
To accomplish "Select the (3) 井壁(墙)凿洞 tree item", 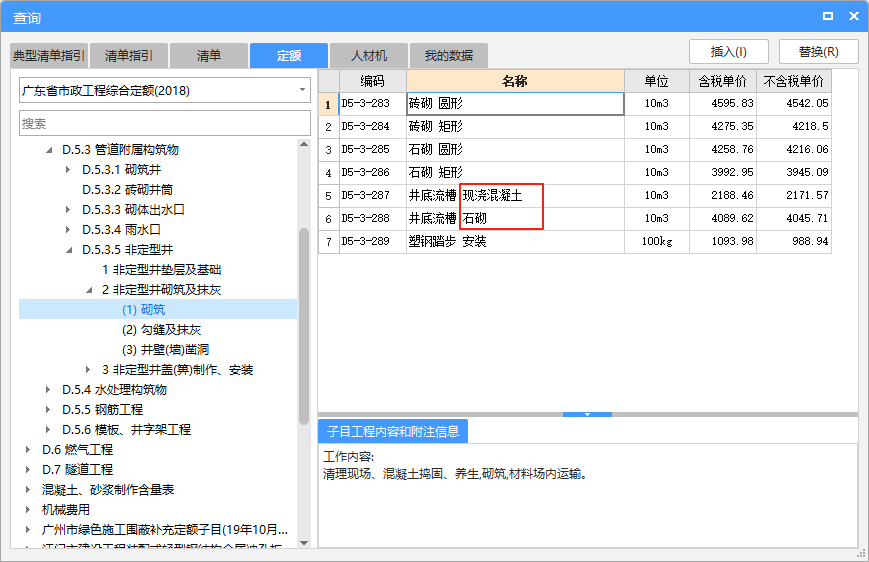I will tap(165, 350).
